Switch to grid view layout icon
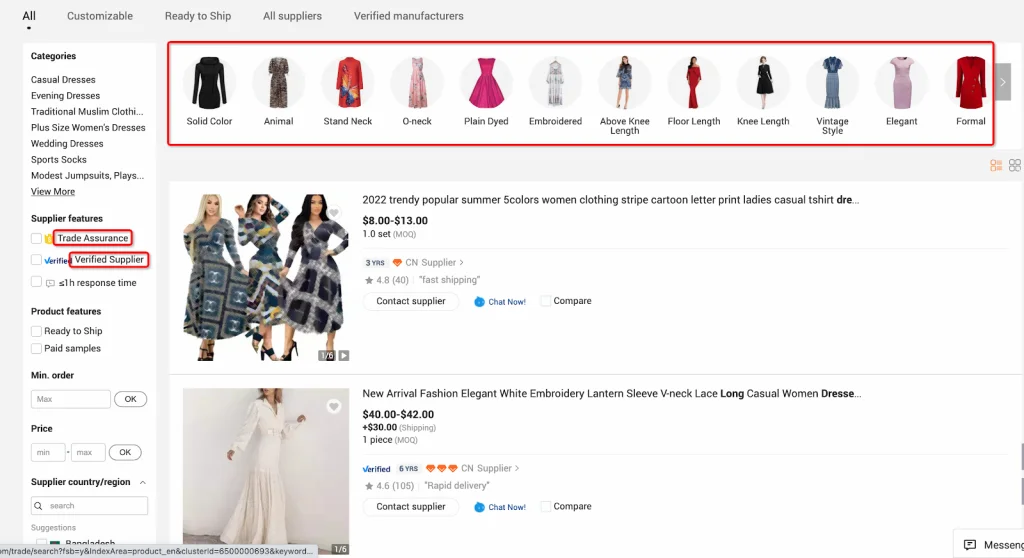Image resolution: width=1024 pixels, height=558 pixels. click(1015, 165)
